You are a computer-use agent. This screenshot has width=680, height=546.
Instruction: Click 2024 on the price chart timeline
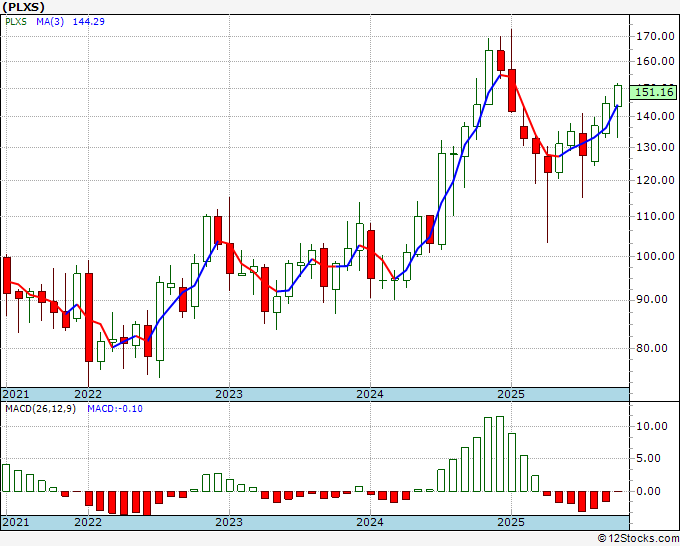[x=370, y=394]
